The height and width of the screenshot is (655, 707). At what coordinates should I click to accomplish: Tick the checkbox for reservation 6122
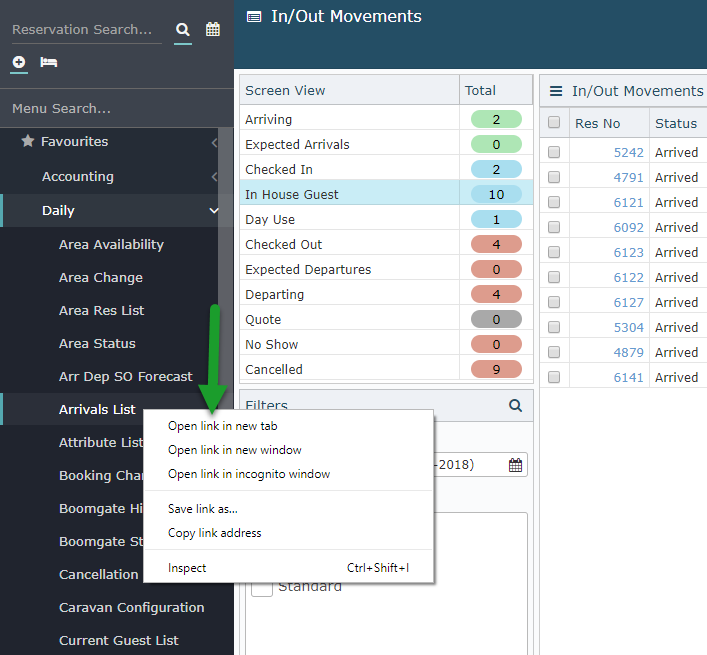(554, 277)
